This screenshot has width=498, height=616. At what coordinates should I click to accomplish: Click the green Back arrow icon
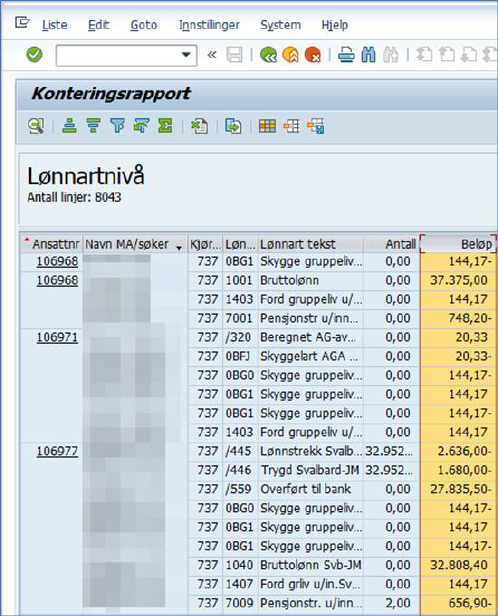pyautogui.click(x=268, y=55)
